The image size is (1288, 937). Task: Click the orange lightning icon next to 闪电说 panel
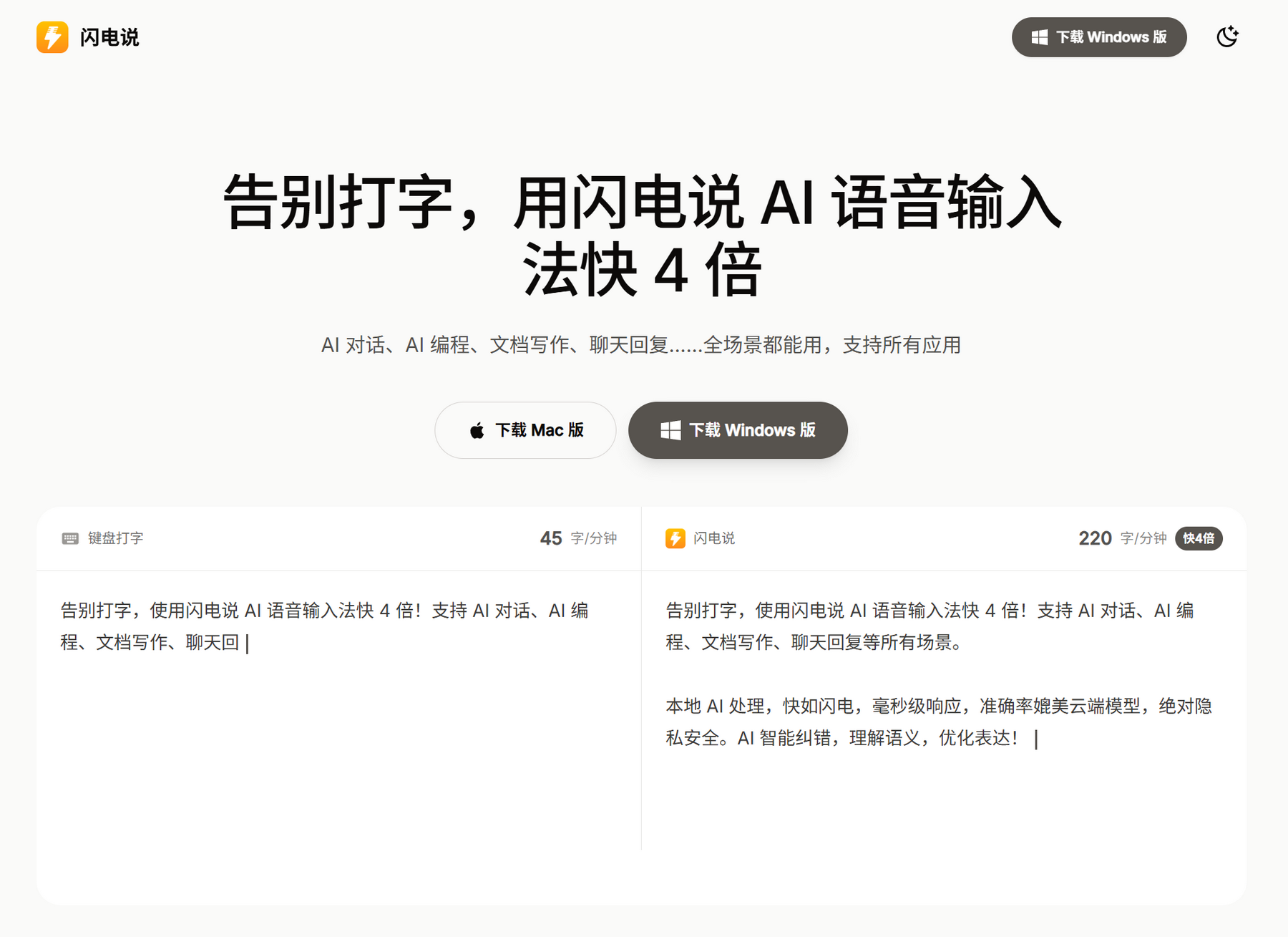pos(675,538)
